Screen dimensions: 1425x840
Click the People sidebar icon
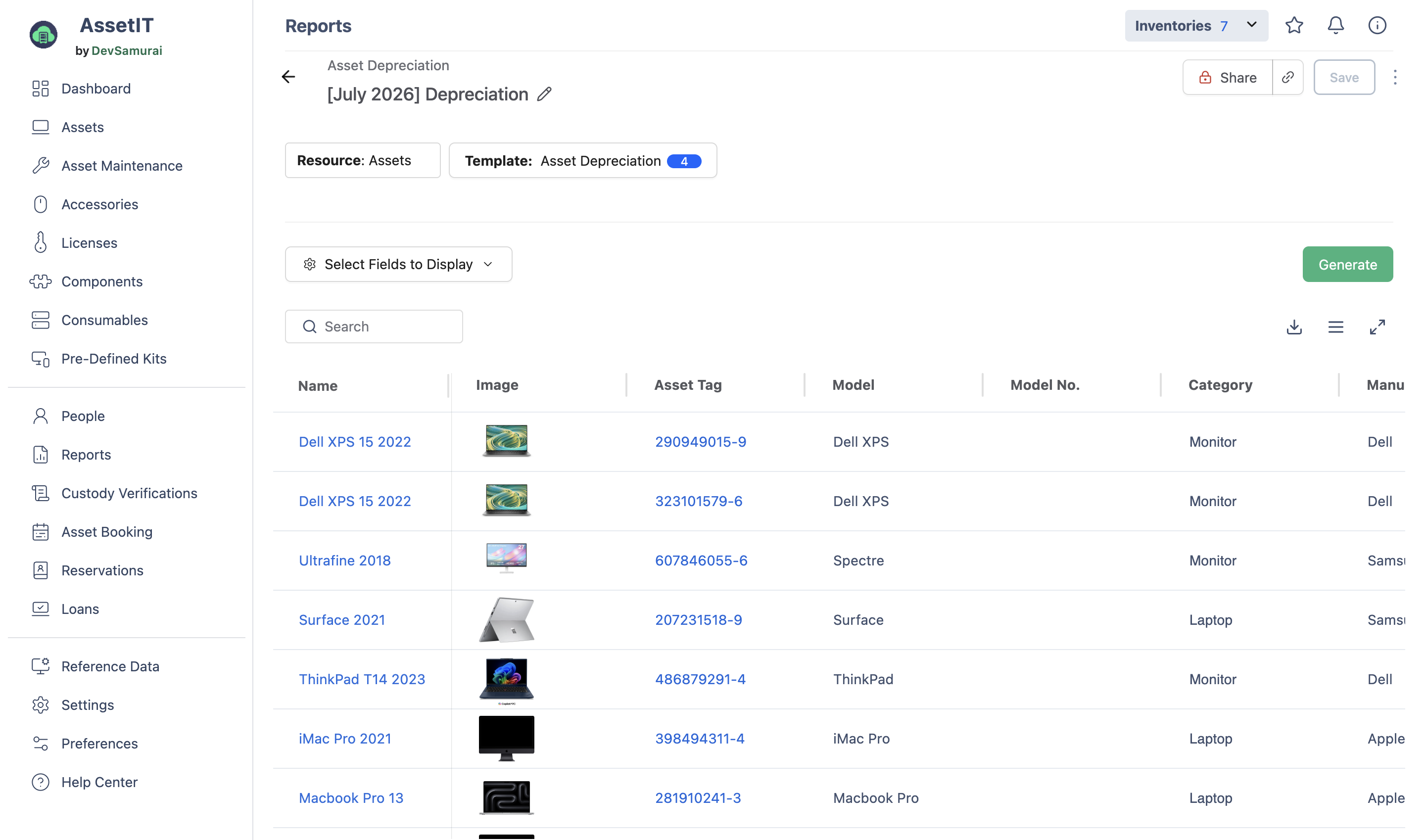pos(40,416)
